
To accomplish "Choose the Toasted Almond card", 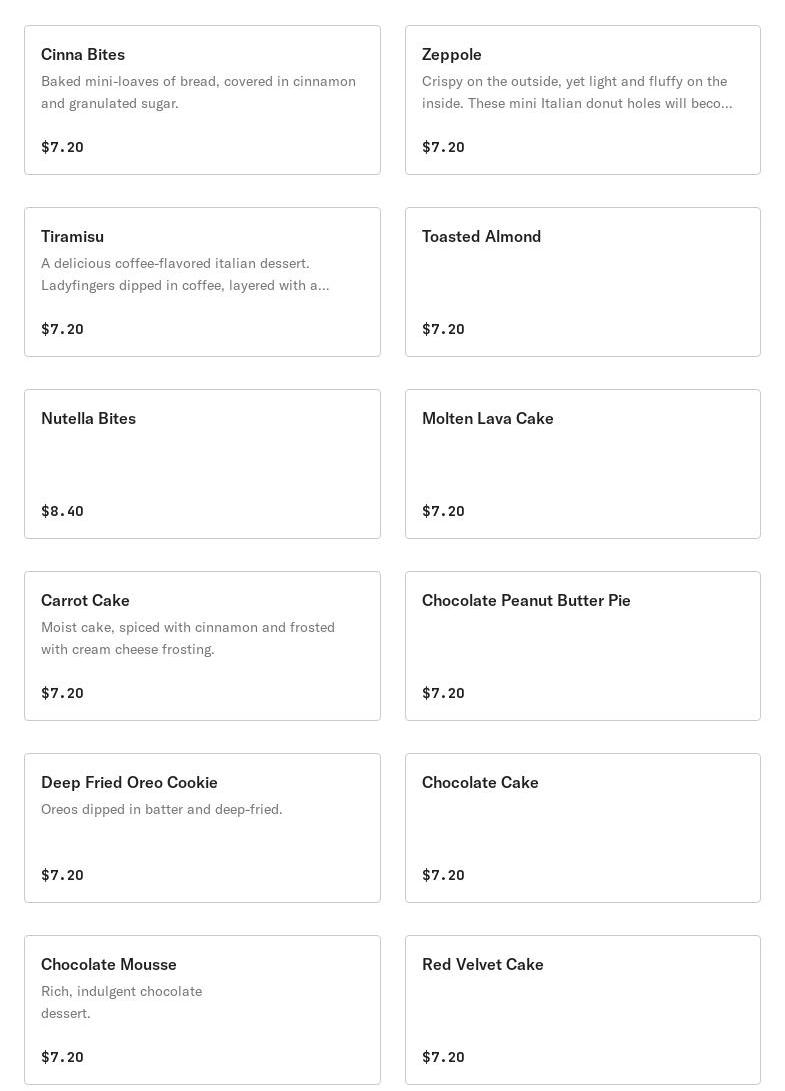I will 582,282.
